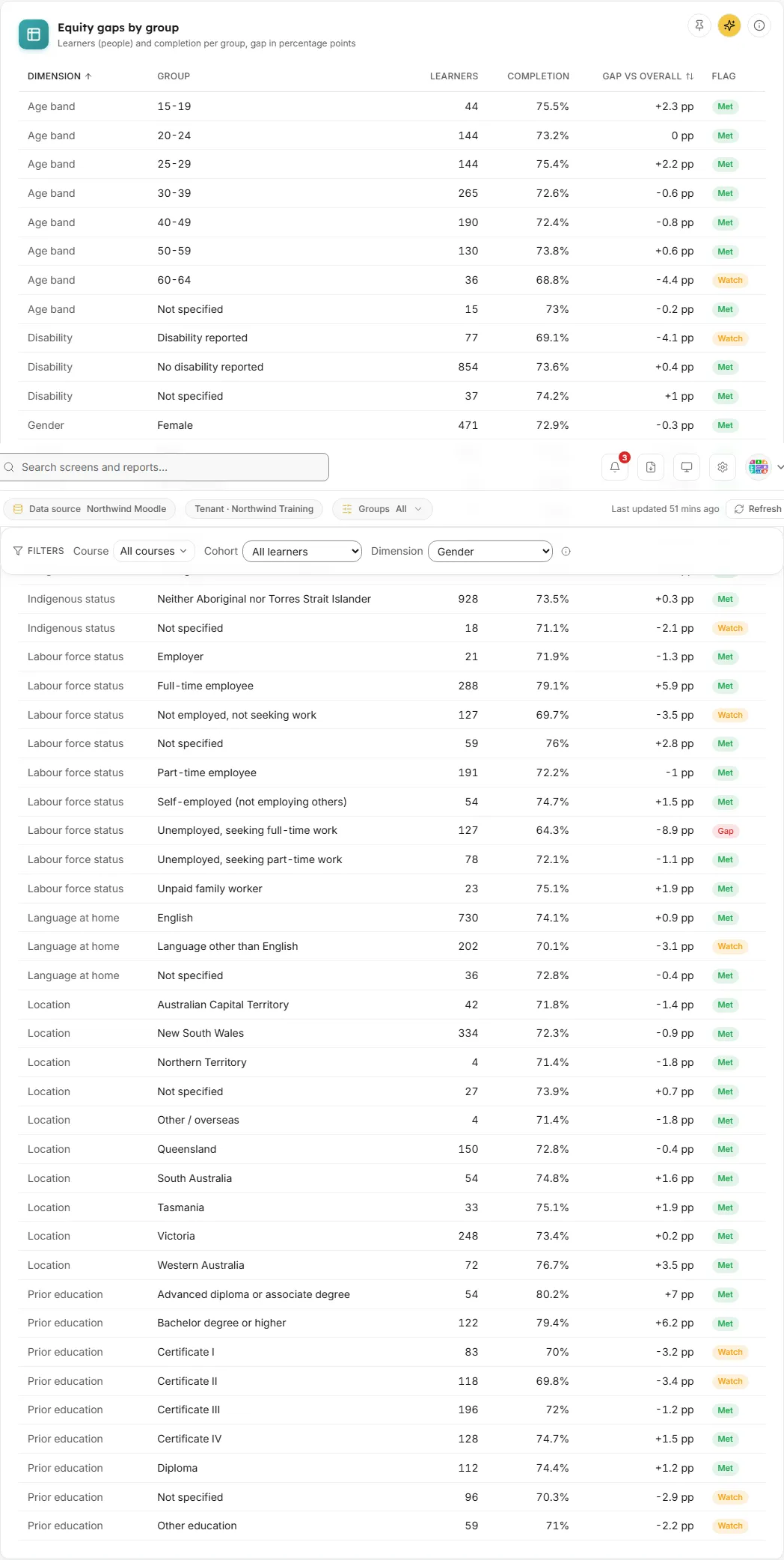Click the sort arrow next to DIMENSION header
The image size is (784, 1560).
point(88,76)
